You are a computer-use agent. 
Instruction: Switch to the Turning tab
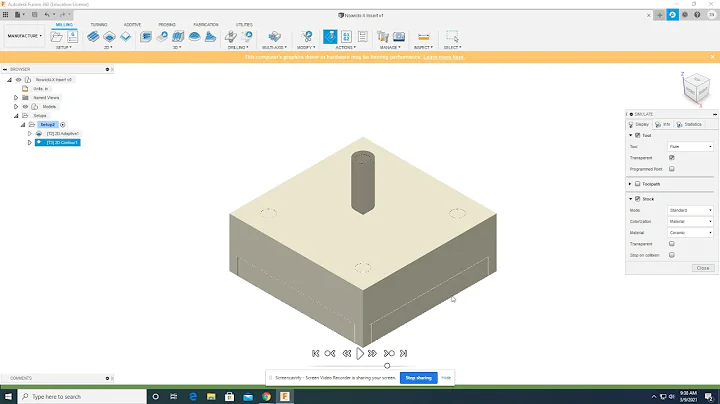[99, 24]
